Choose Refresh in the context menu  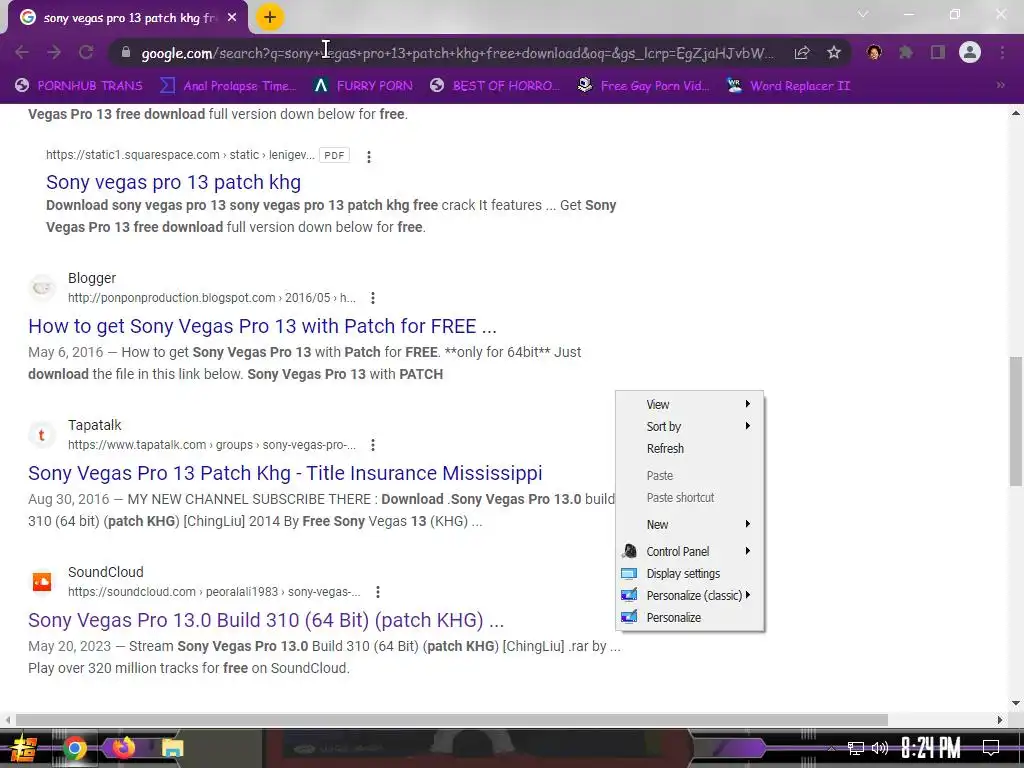pos(690,449)
